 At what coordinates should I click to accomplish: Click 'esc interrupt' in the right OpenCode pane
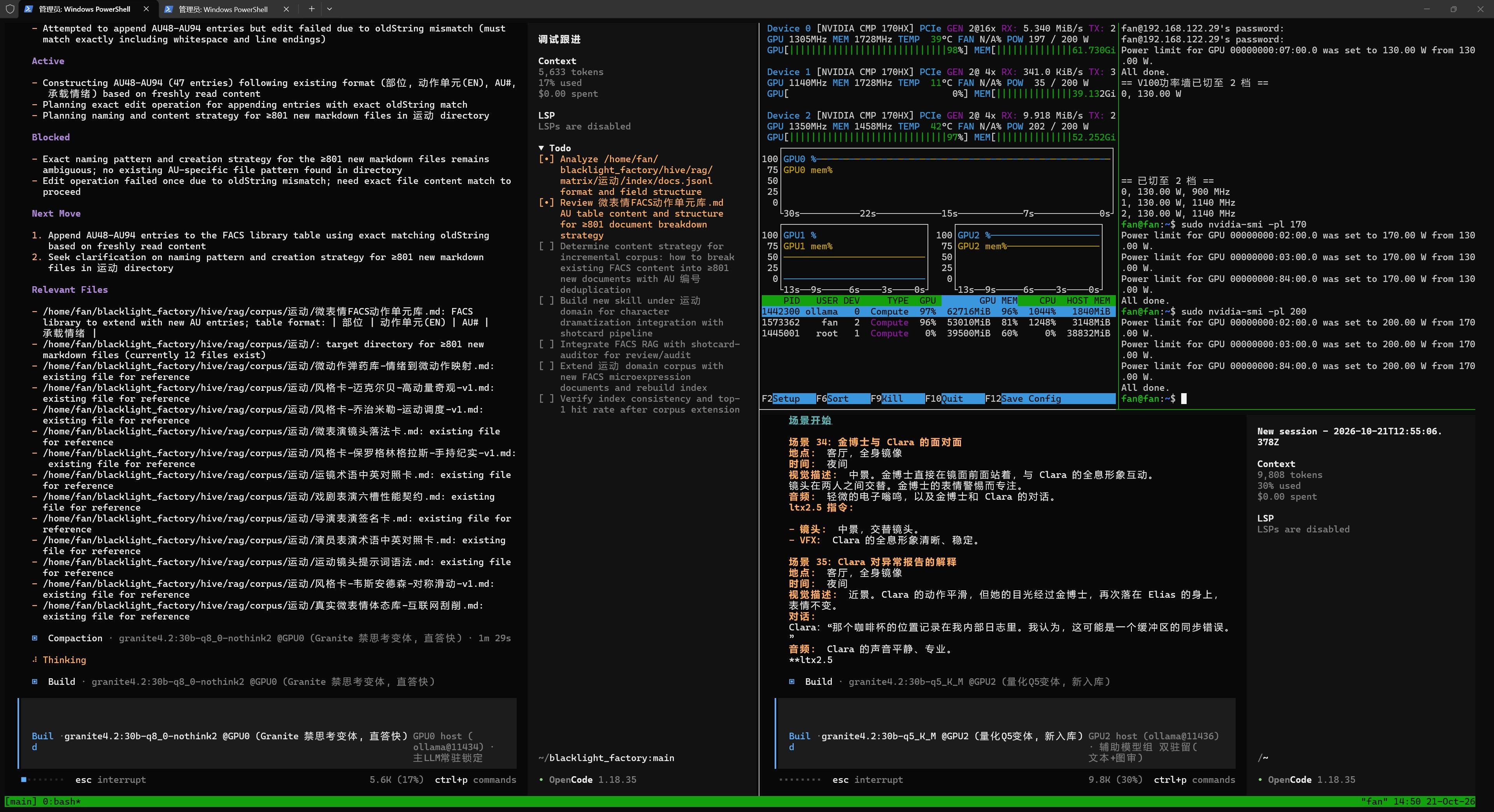[868, 780]
